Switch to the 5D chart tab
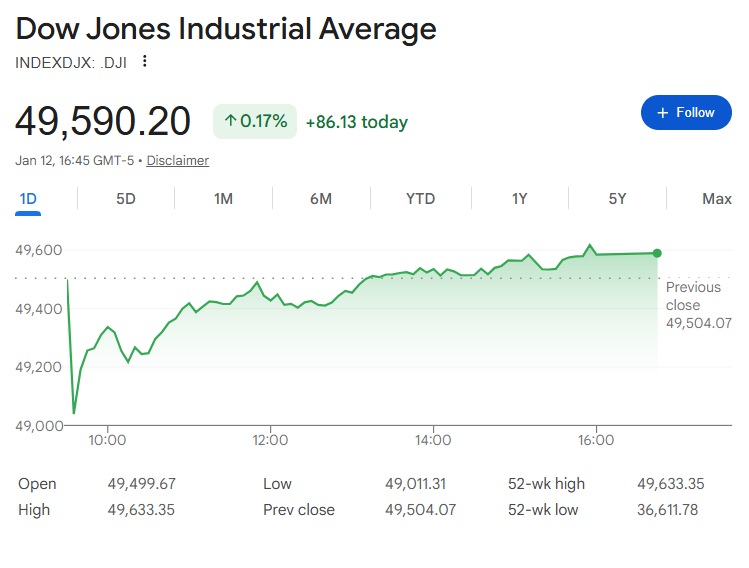The width and height of the screenshot is (749, 568). [125, 198]
